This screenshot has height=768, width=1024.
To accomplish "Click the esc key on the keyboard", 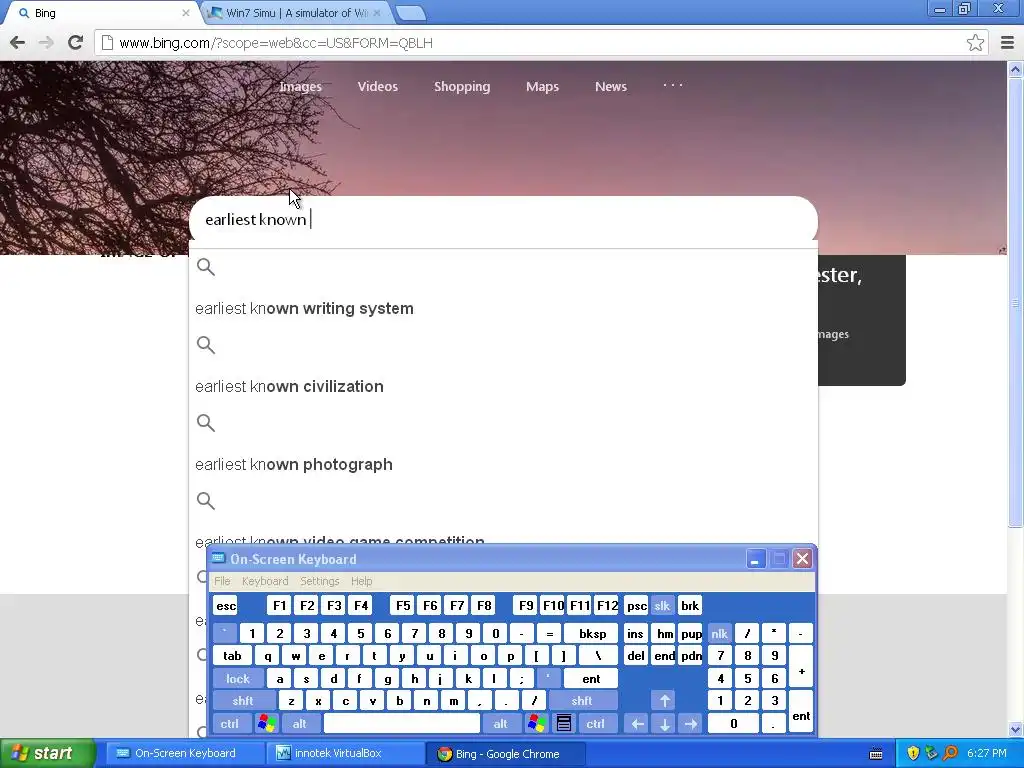I will pos(226,606).
